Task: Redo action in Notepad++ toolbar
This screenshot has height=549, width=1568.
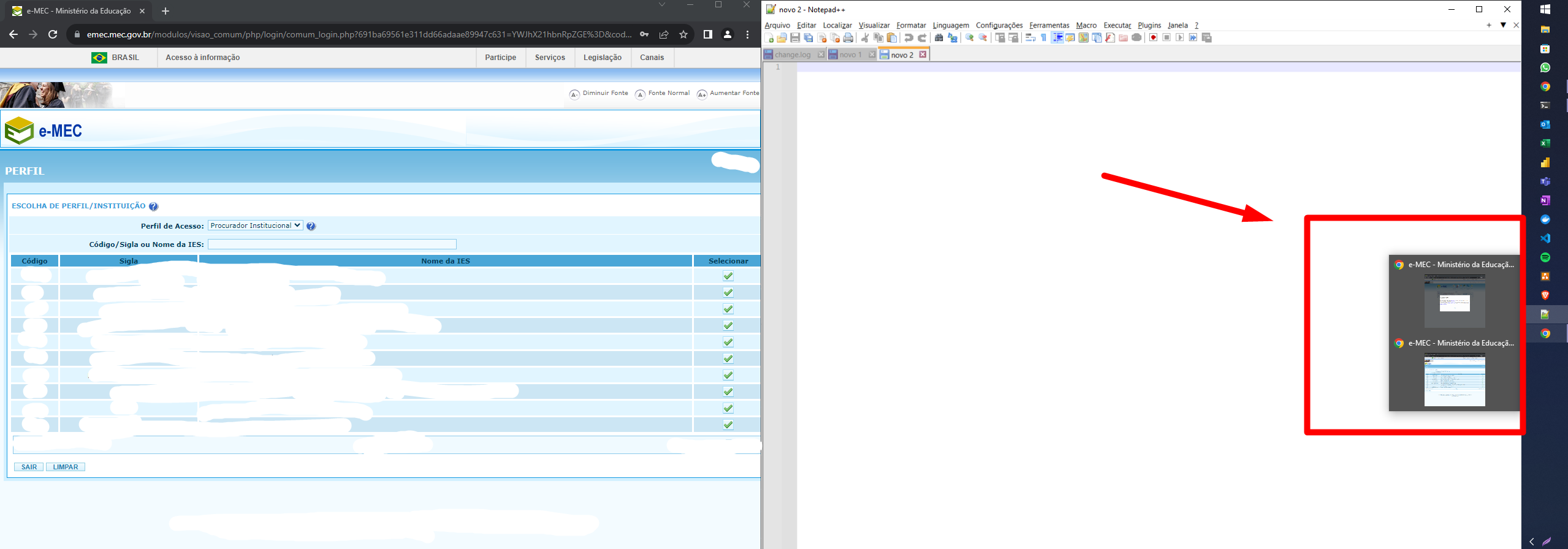Action: [x=922, y=37]
